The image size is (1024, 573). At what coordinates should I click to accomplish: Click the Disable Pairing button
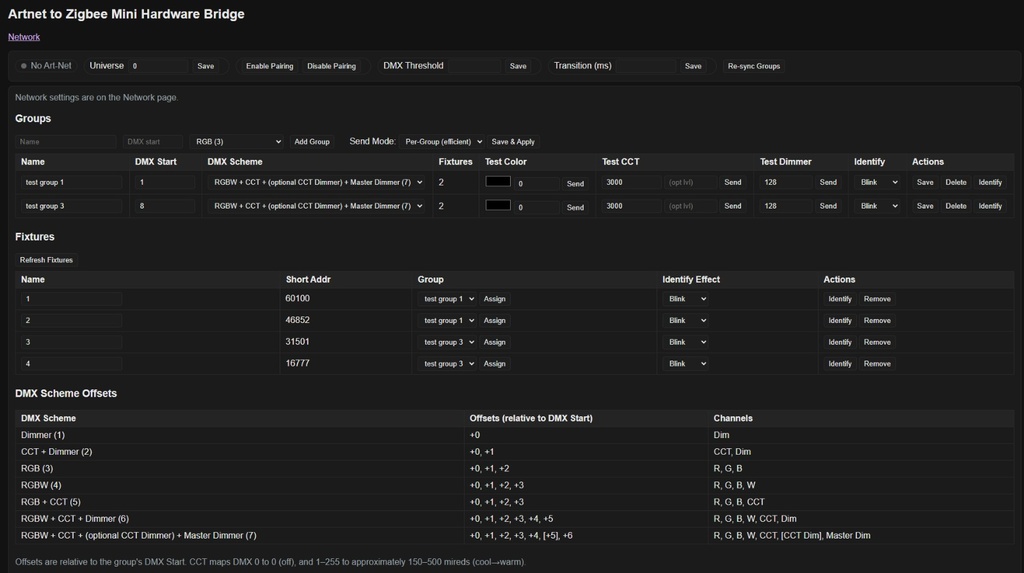331,66
